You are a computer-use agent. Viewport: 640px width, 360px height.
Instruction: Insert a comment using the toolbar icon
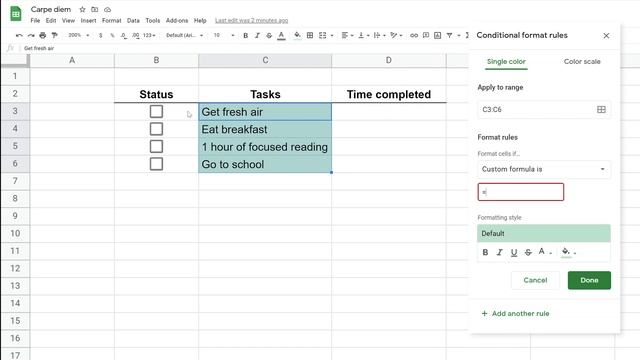pos(426,36)
